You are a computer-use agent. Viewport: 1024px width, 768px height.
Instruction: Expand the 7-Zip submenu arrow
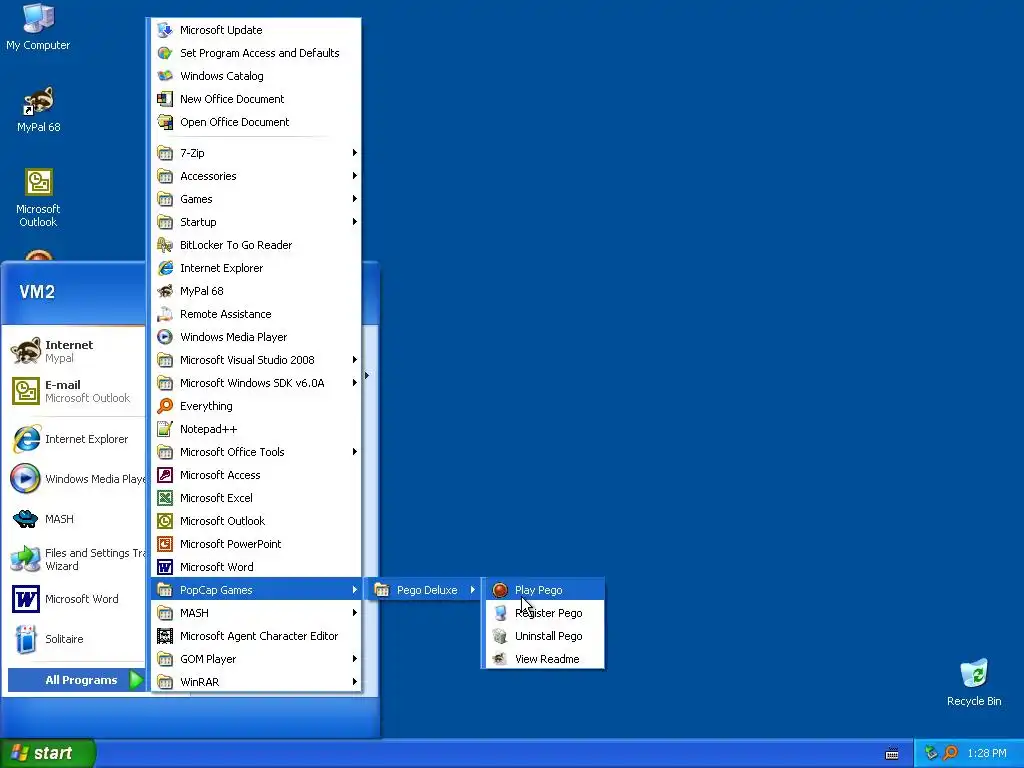355,153
